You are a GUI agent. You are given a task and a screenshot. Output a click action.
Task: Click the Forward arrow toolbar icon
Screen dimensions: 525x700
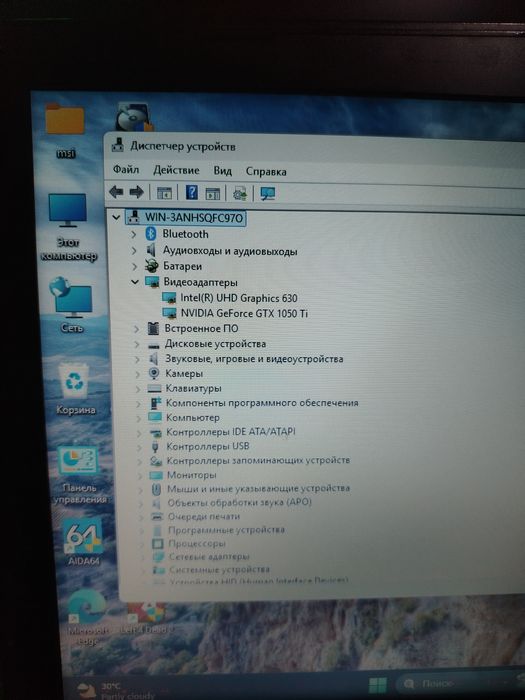(136, 192)
